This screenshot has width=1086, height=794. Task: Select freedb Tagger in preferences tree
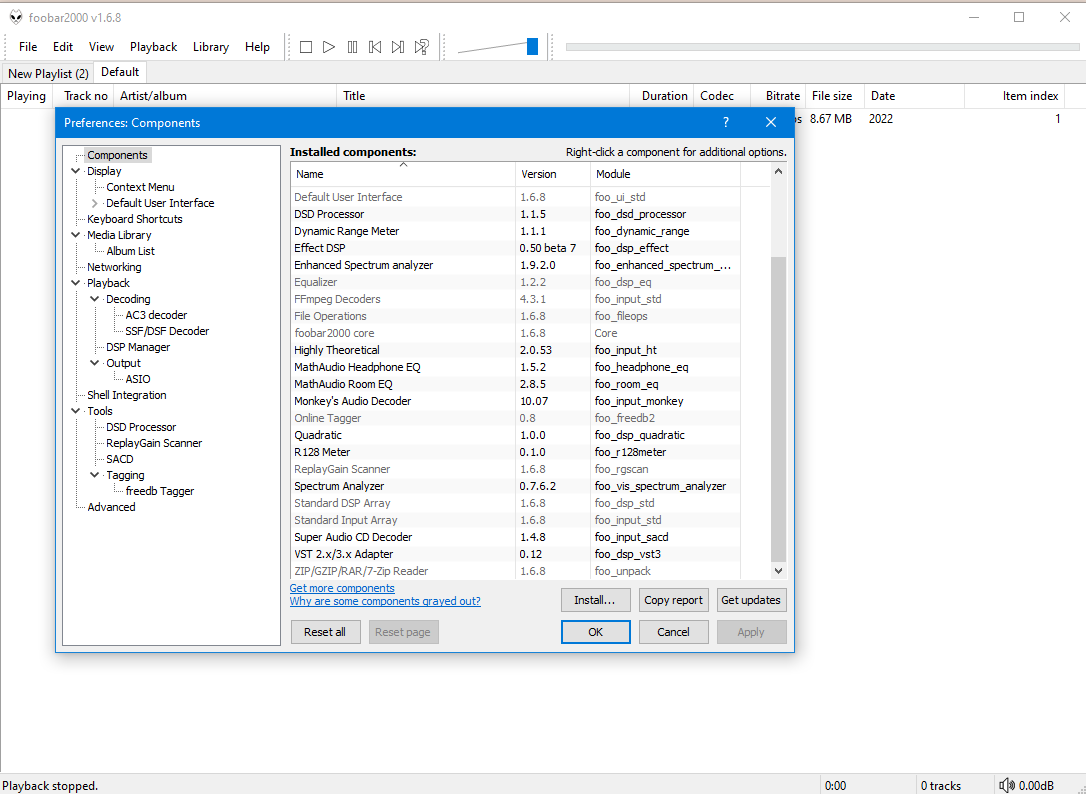[159, 491]
